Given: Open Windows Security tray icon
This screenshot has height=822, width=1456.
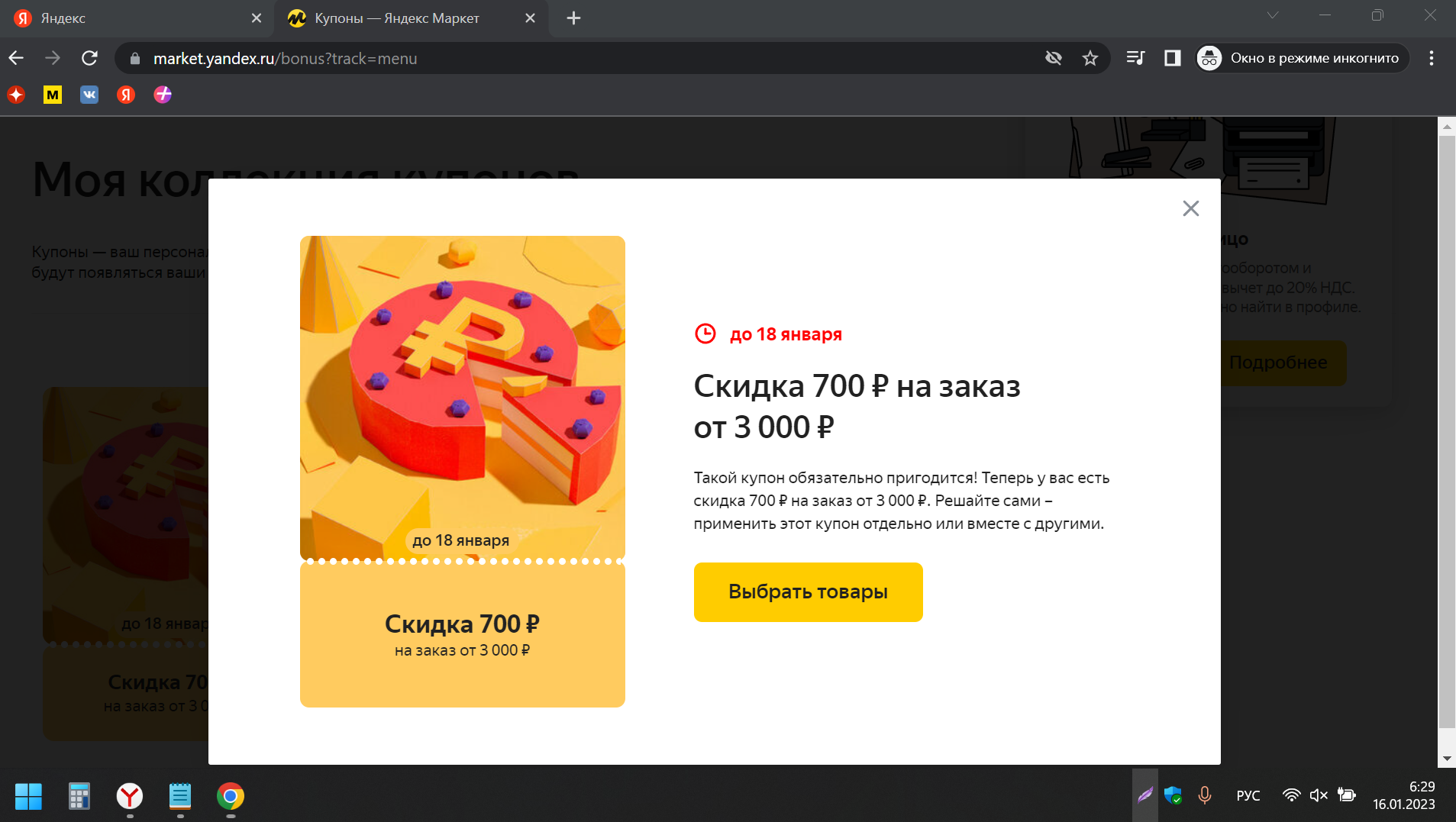Looking at the screenshot, I should (x=1174, y=795).
